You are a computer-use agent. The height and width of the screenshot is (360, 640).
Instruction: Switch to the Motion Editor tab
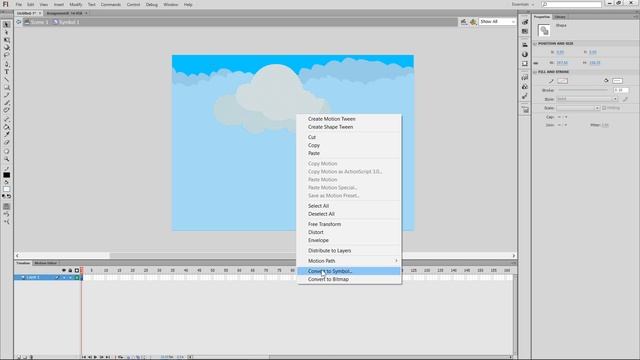[45, 263]
